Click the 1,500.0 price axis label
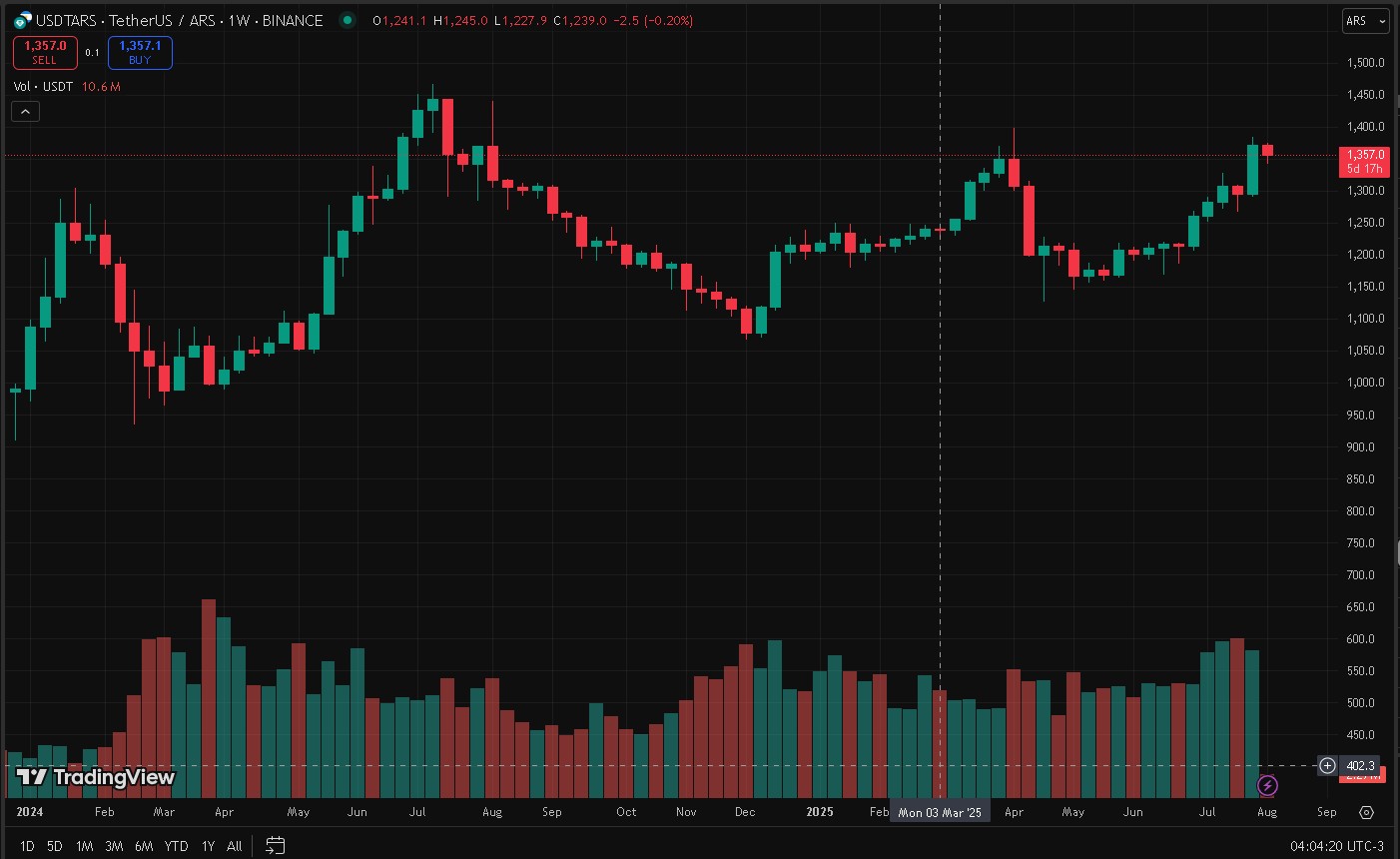 pos(1365,62)
